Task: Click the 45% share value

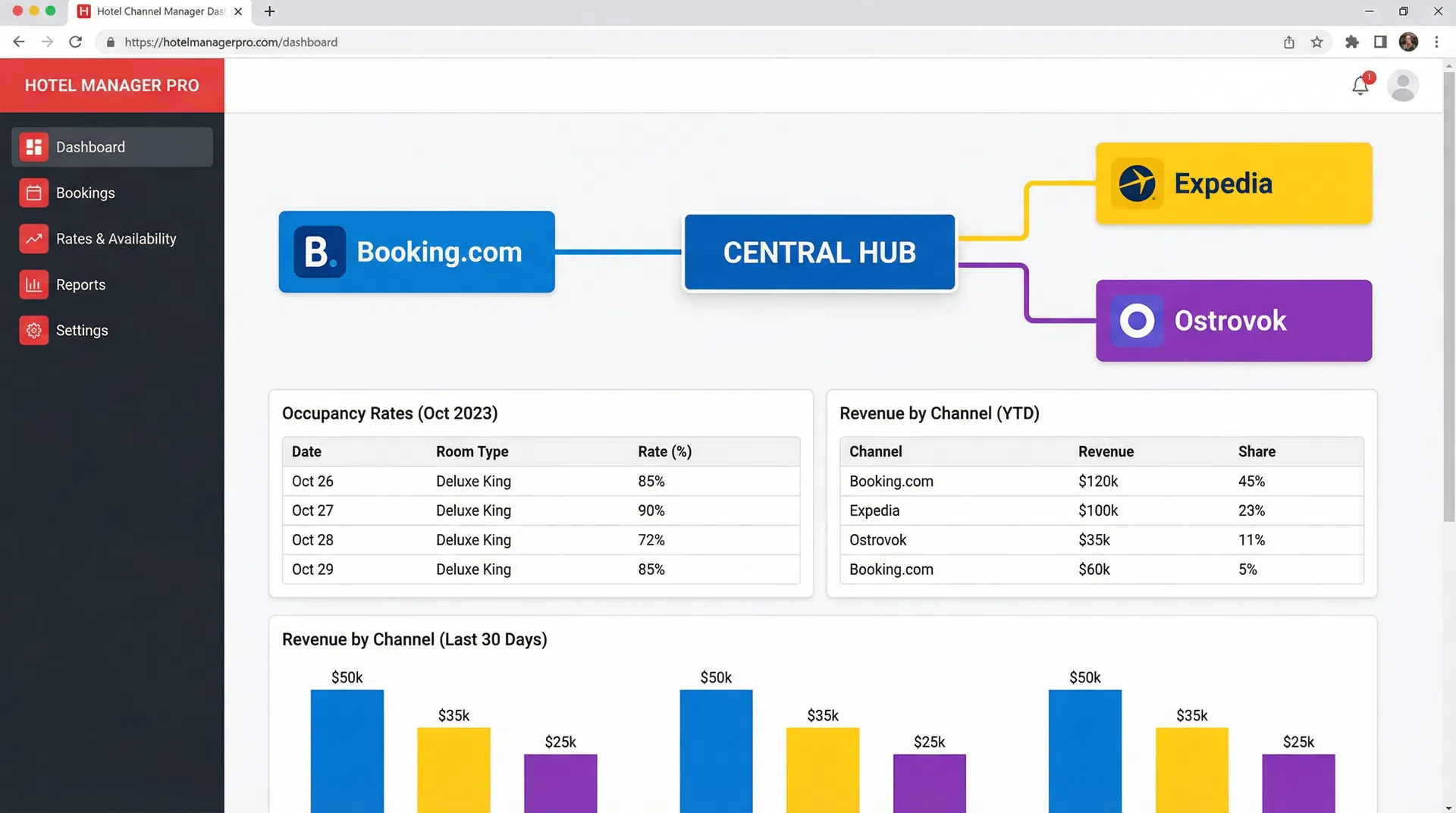Action: 1252,482
